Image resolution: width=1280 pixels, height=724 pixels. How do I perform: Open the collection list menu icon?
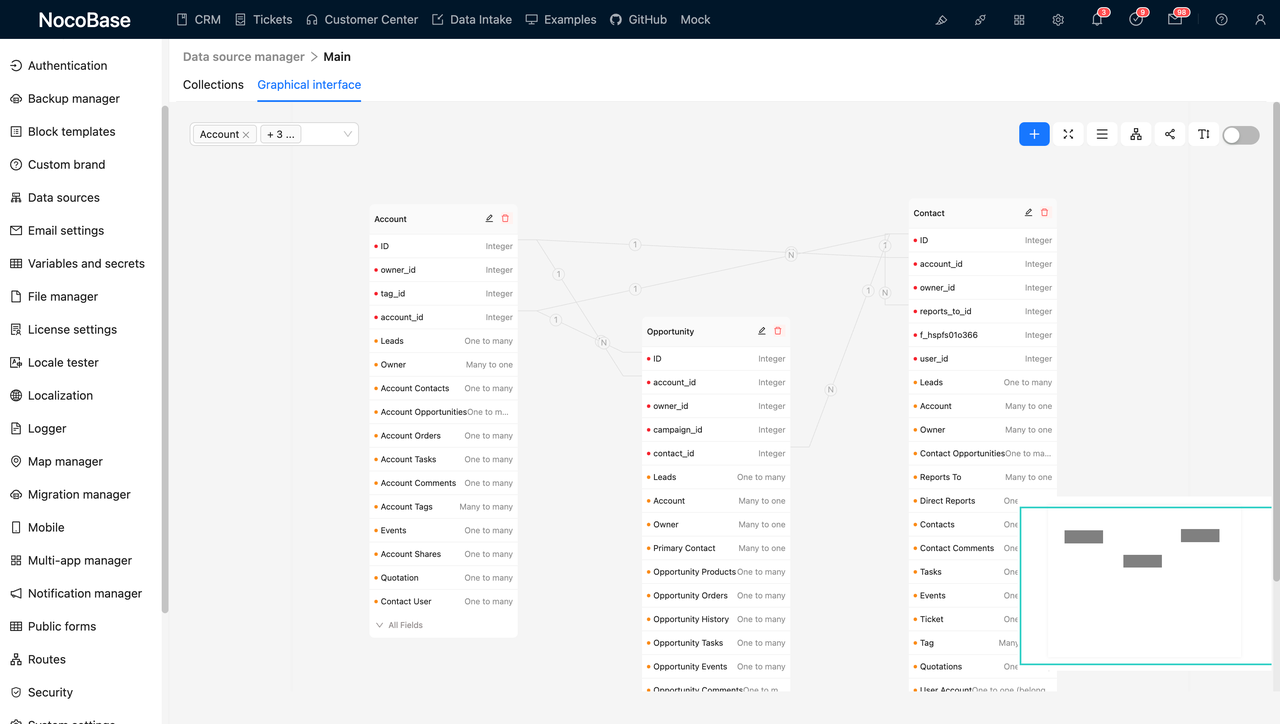pos(1101,133)
